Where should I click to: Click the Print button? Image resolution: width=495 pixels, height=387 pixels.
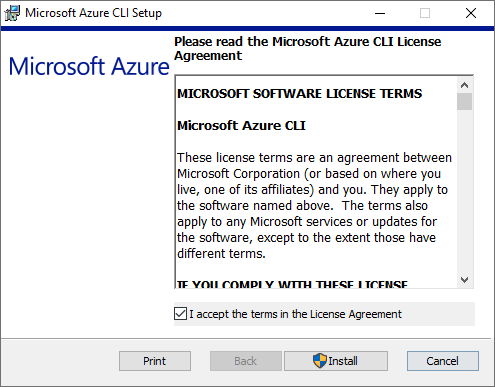[155, 361]
